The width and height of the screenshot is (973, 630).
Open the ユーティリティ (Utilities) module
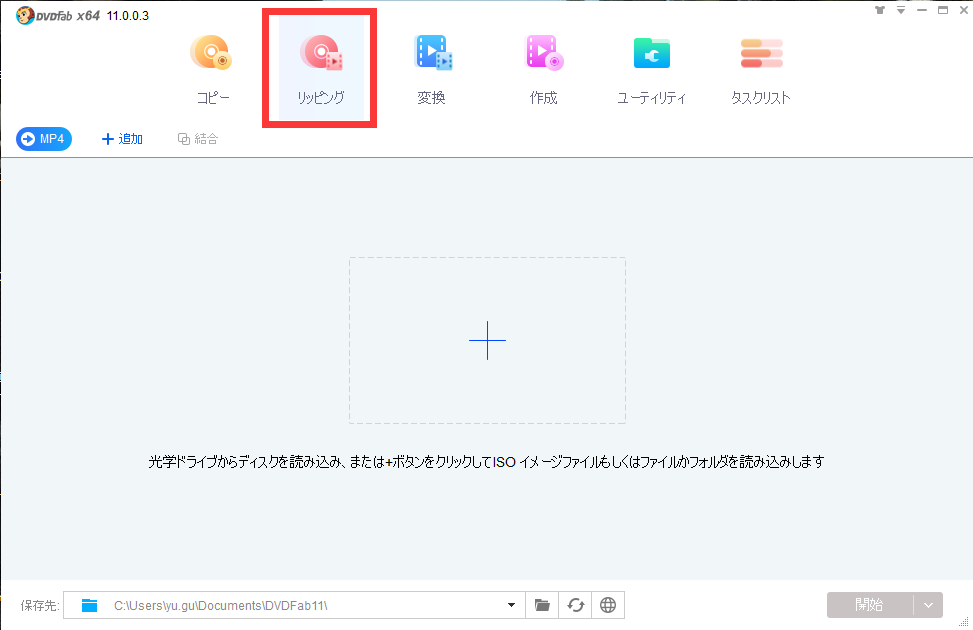(x=652, y=69)
